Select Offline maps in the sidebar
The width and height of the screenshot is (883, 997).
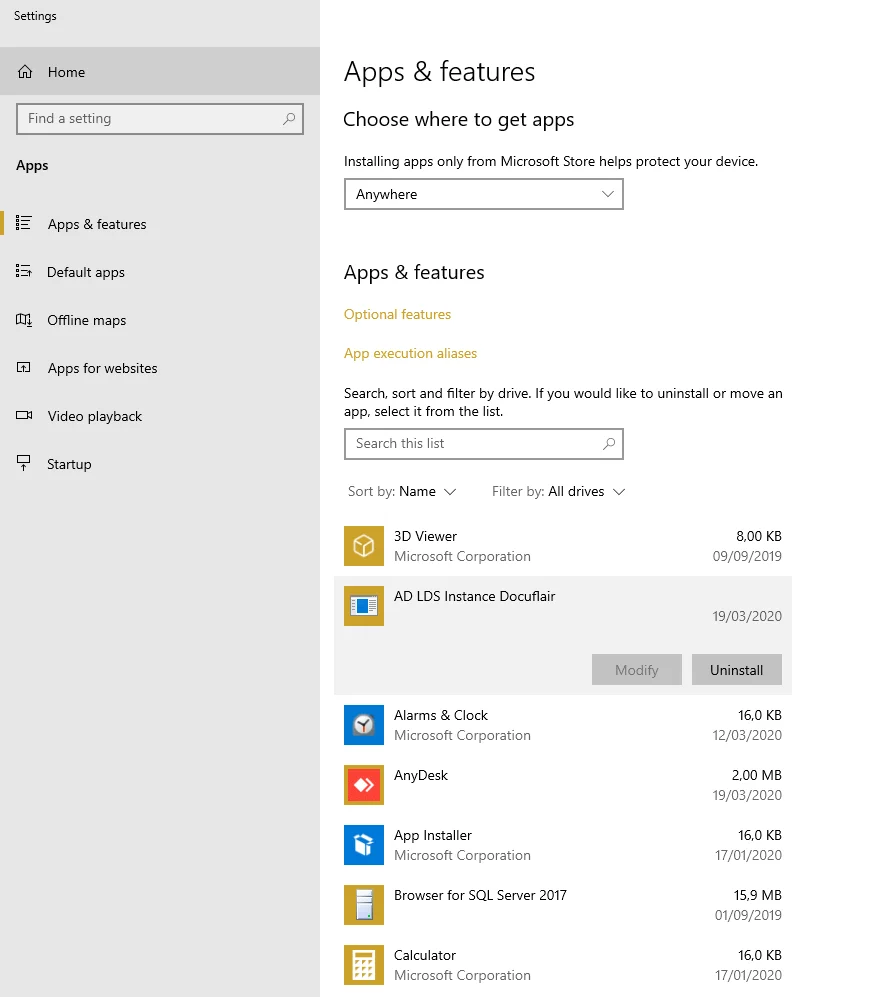[86, 320]
